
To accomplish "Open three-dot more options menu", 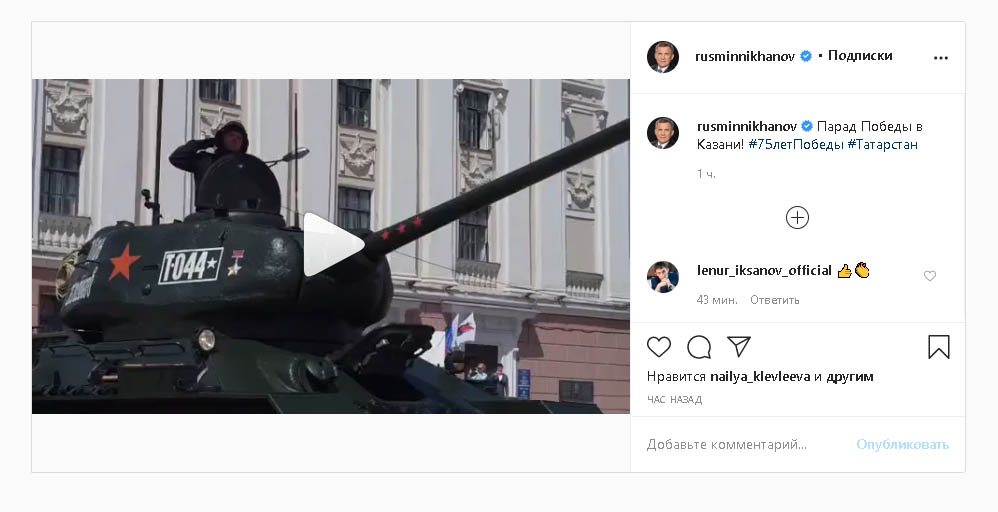I will tap(941, 58).
